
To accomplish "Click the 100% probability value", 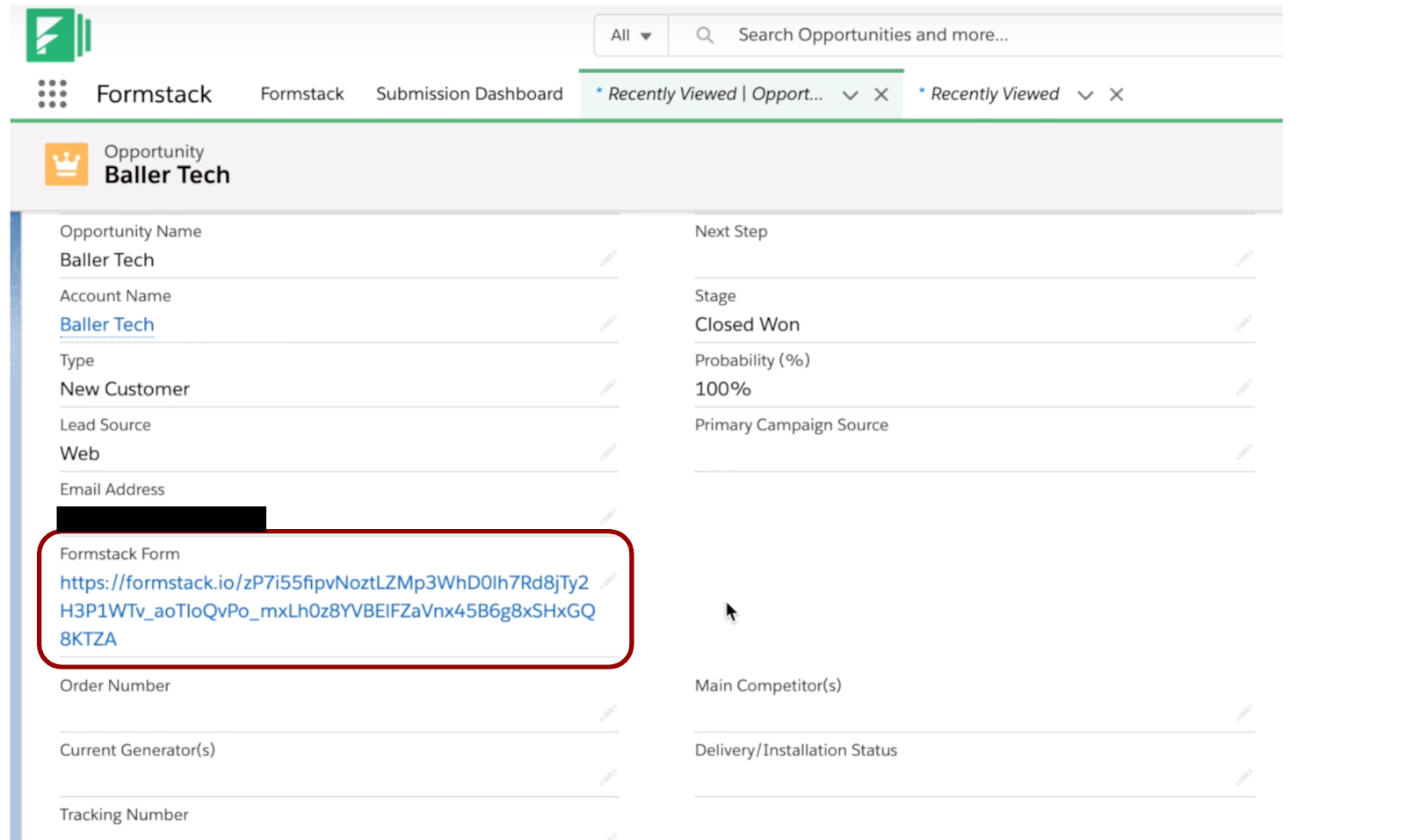I will [x=722, y=388].
